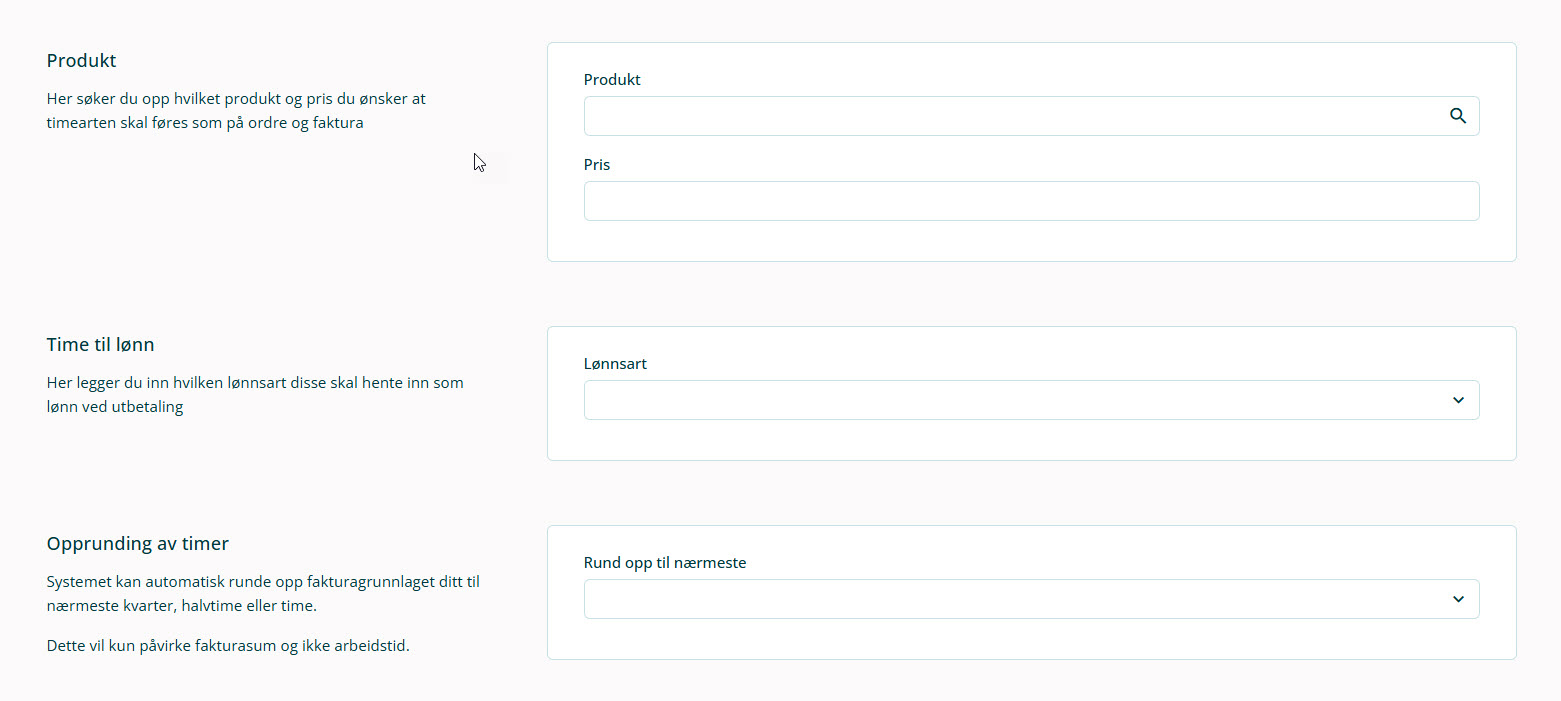Click the Time til lønn description text
Screen dimensions: 1561x701
[255, 395]
